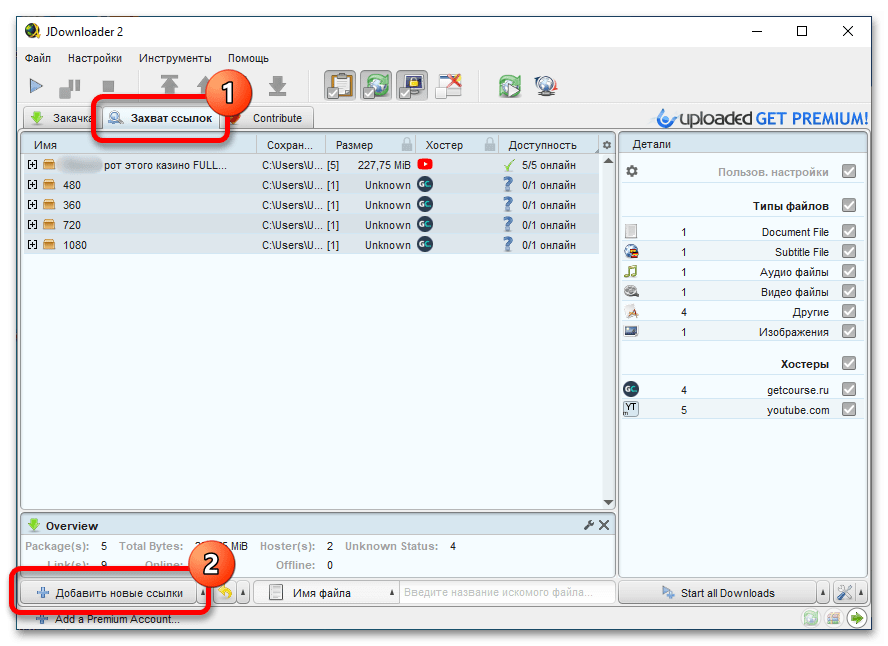This screenshot has height=646, width=888.
Task: Switch to the Contribute tab
Action: click(x=277, y=118)
